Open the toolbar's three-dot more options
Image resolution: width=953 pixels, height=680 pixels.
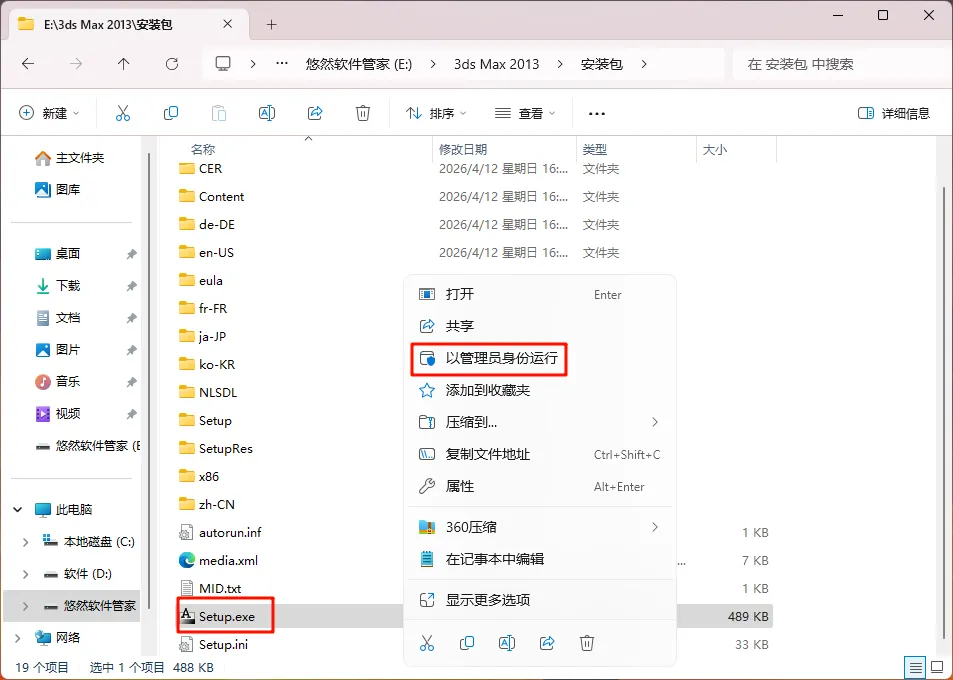coord(597,114)
